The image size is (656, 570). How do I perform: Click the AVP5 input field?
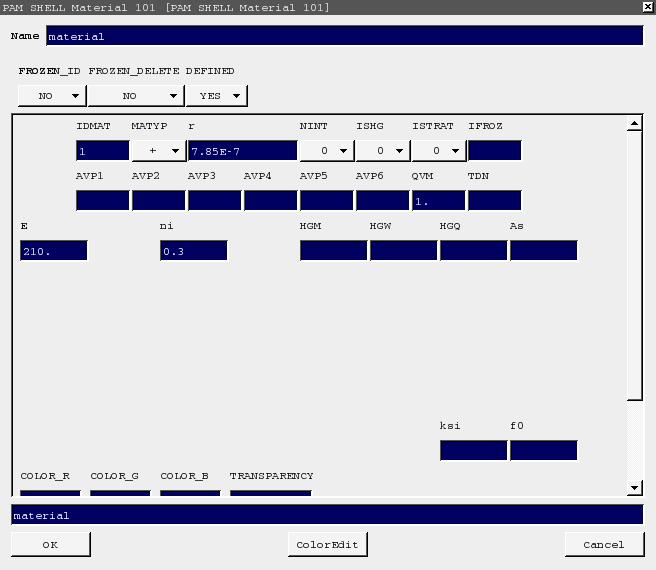click(x=327, y=200)
